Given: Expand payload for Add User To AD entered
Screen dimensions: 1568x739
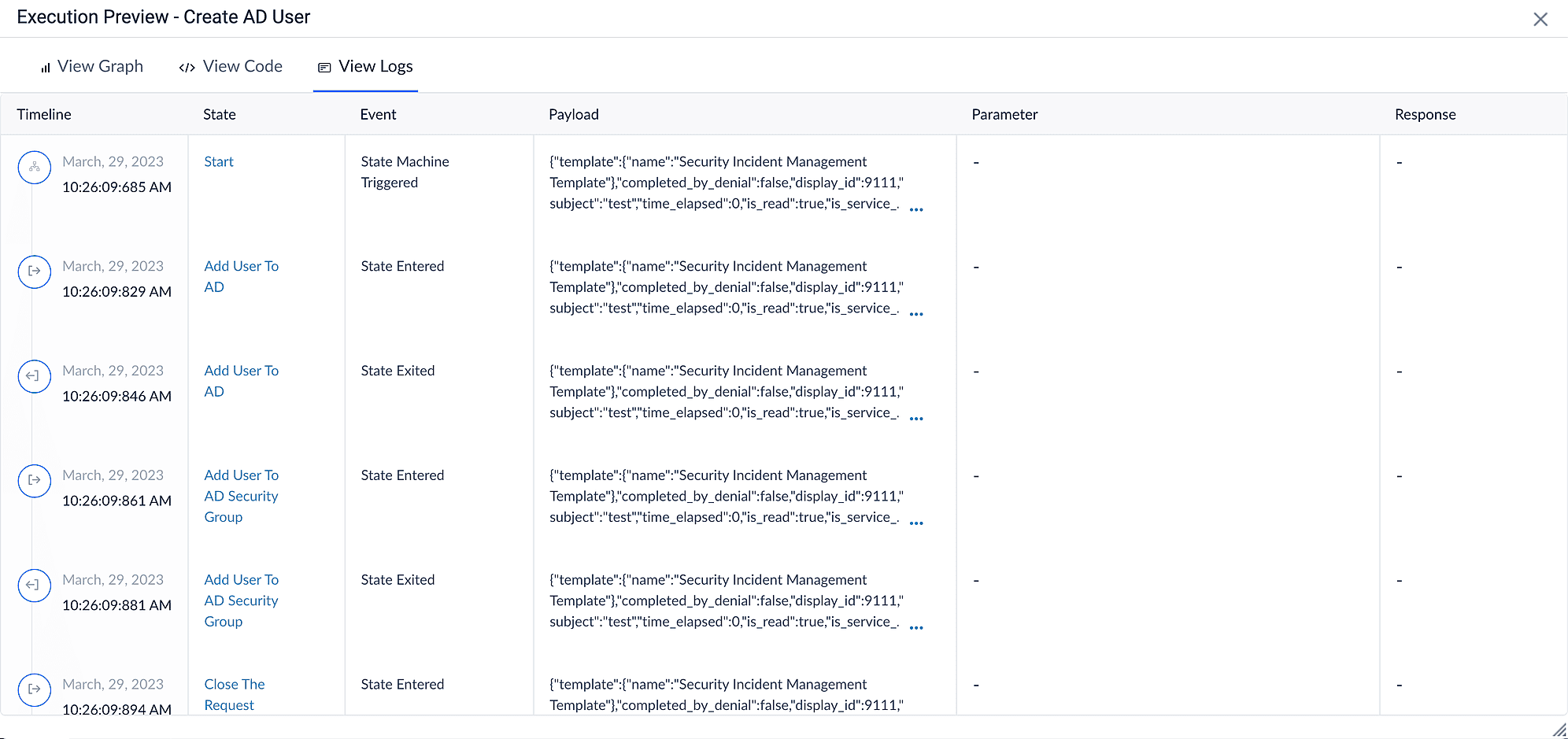Looking at the screenshot, I should pyautogui.click(x=915, y=314).
